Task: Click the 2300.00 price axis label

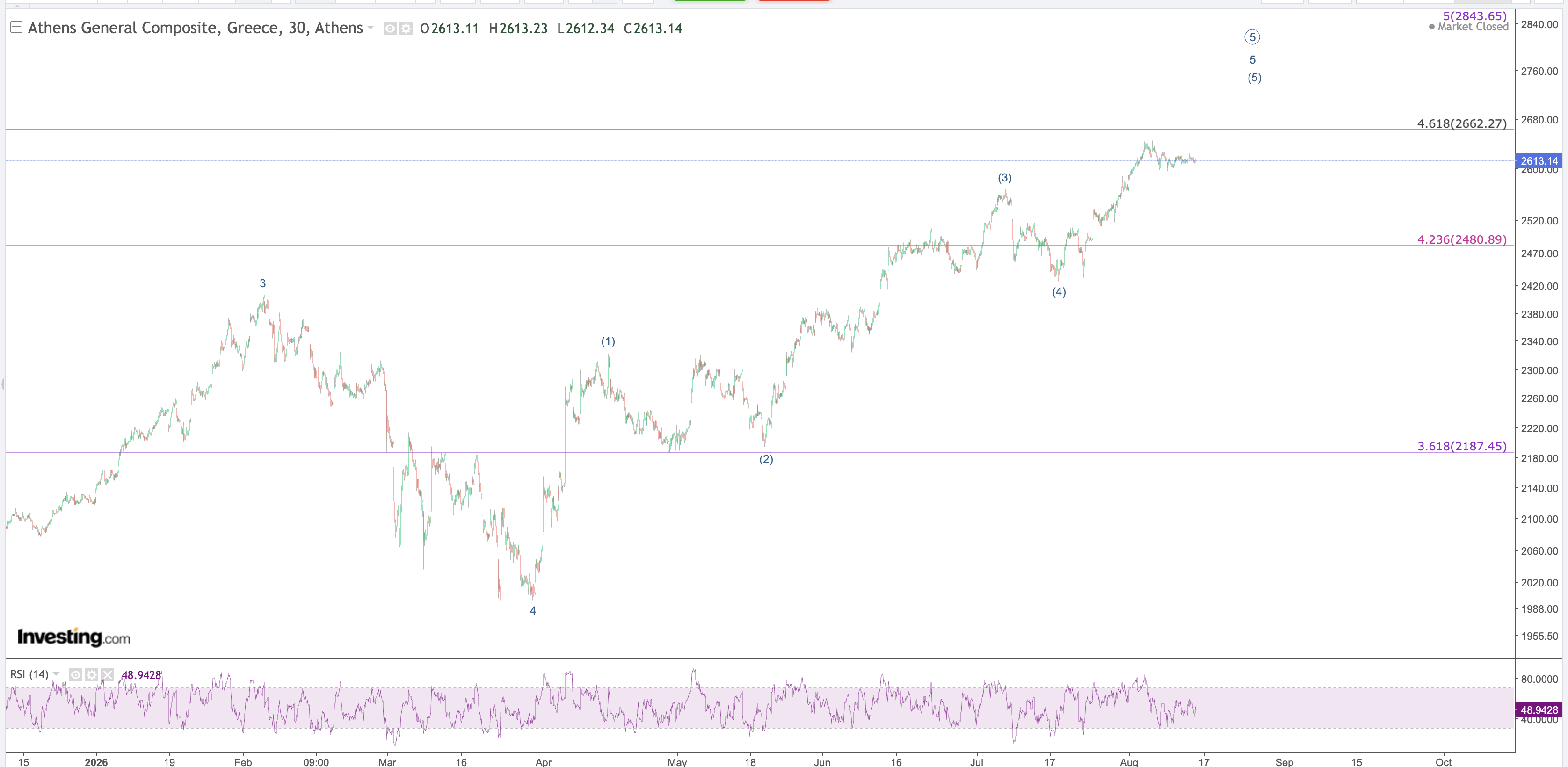Action: point(1539,370)
